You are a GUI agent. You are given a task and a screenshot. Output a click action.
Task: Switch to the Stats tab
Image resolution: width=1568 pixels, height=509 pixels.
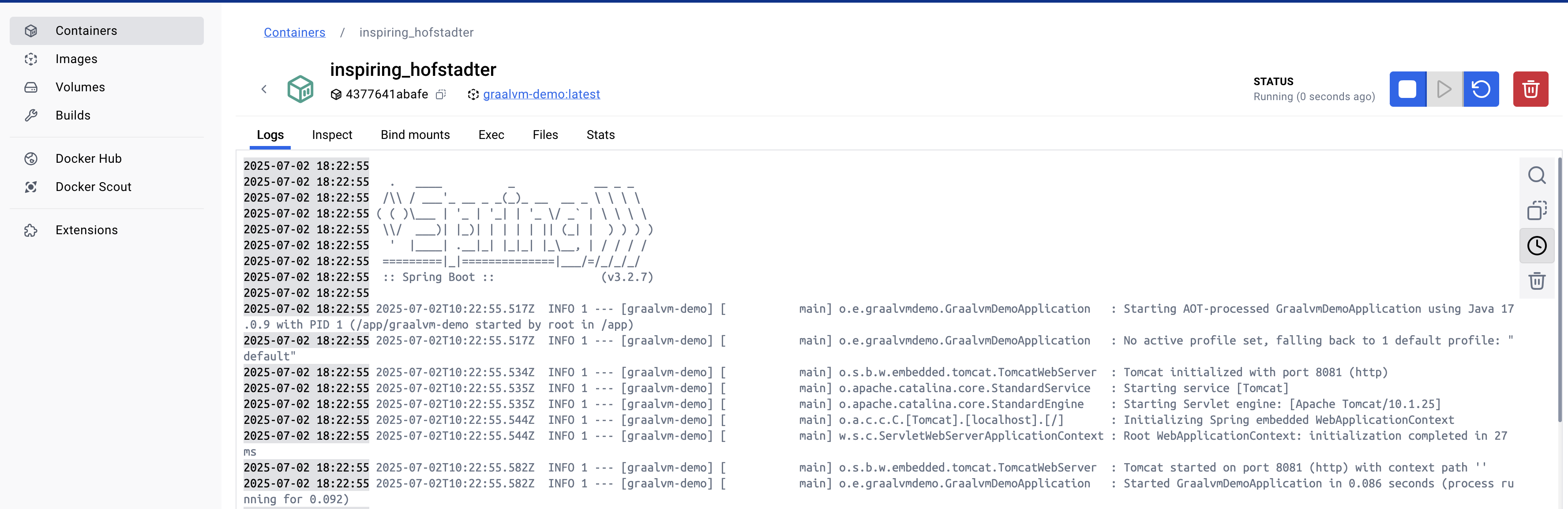600,135
